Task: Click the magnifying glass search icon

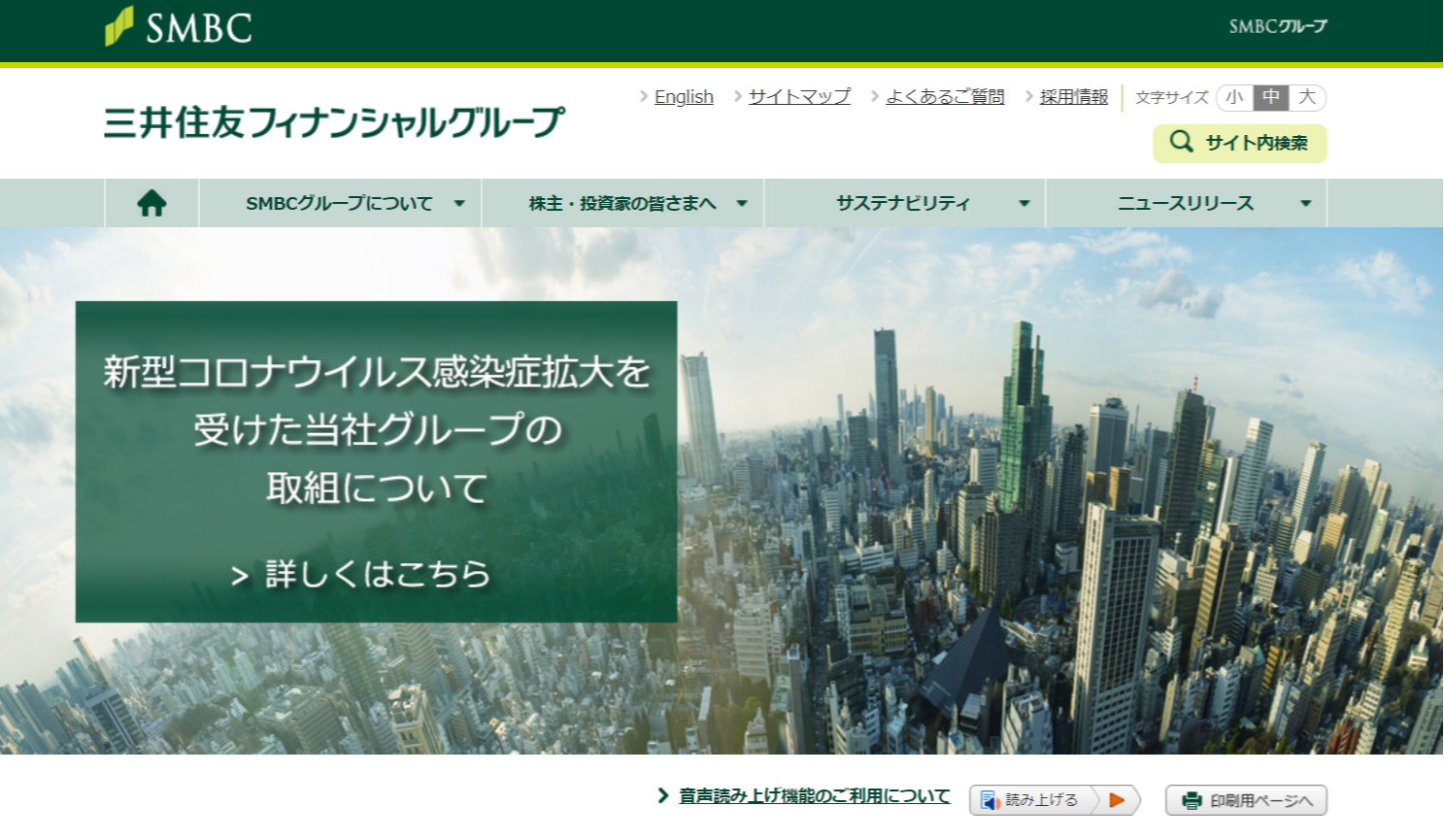Action: [x=1181, y=142]
